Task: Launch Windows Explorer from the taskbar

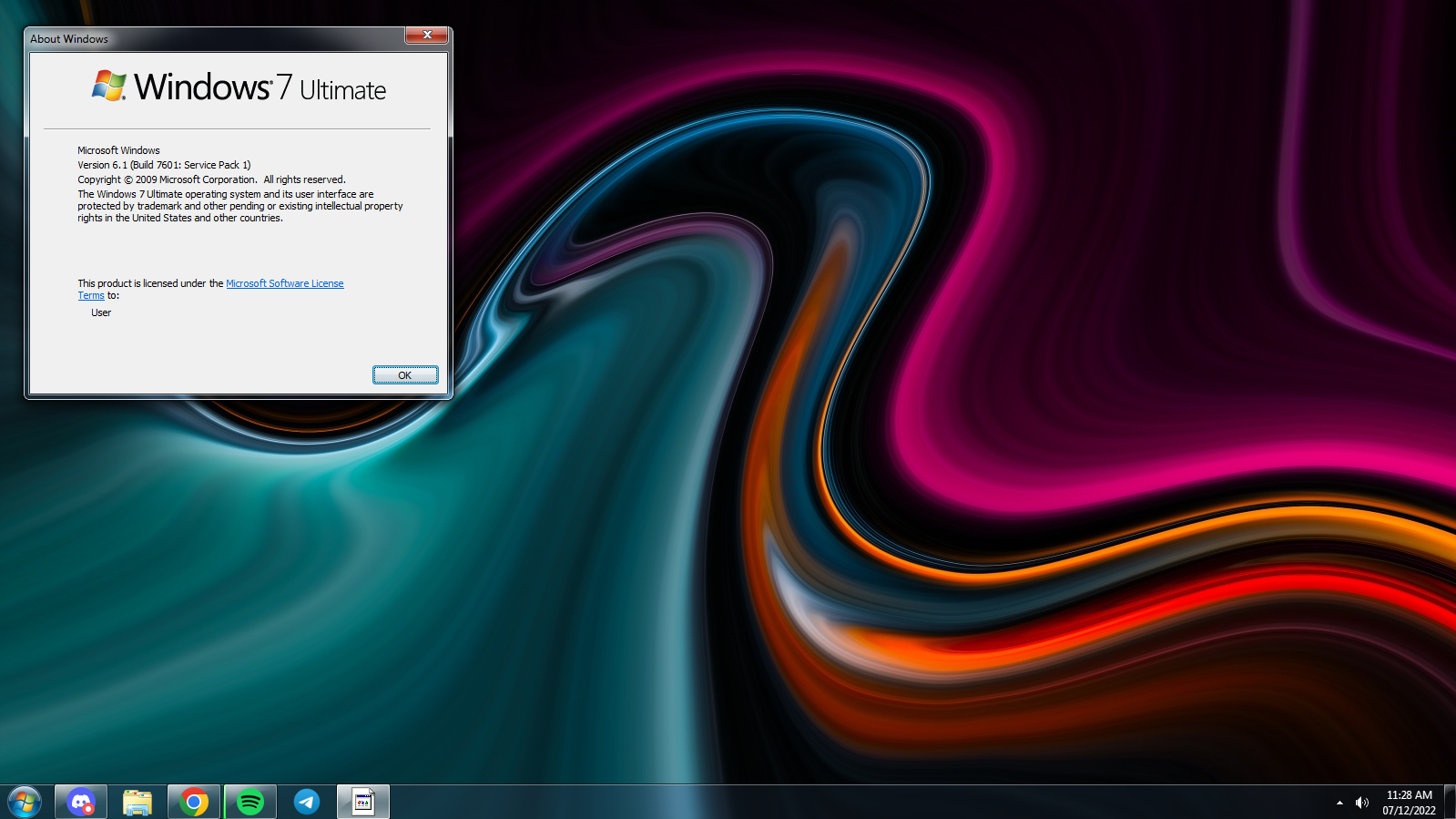Action: tap(137, 802)
